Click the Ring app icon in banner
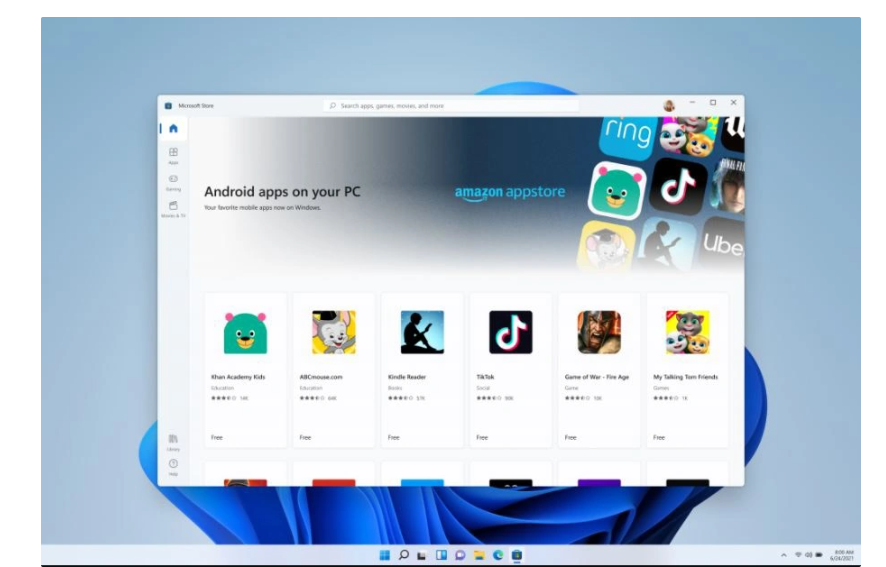Viewport: 886px width, 567px height. [628, 135]
